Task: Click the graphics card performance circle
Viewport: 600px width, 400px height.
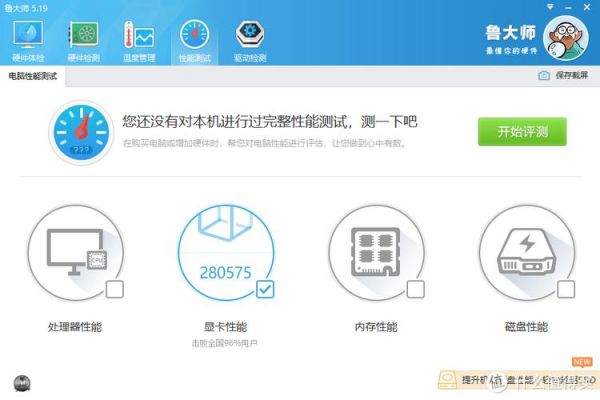Action: (x=226, y=253)
